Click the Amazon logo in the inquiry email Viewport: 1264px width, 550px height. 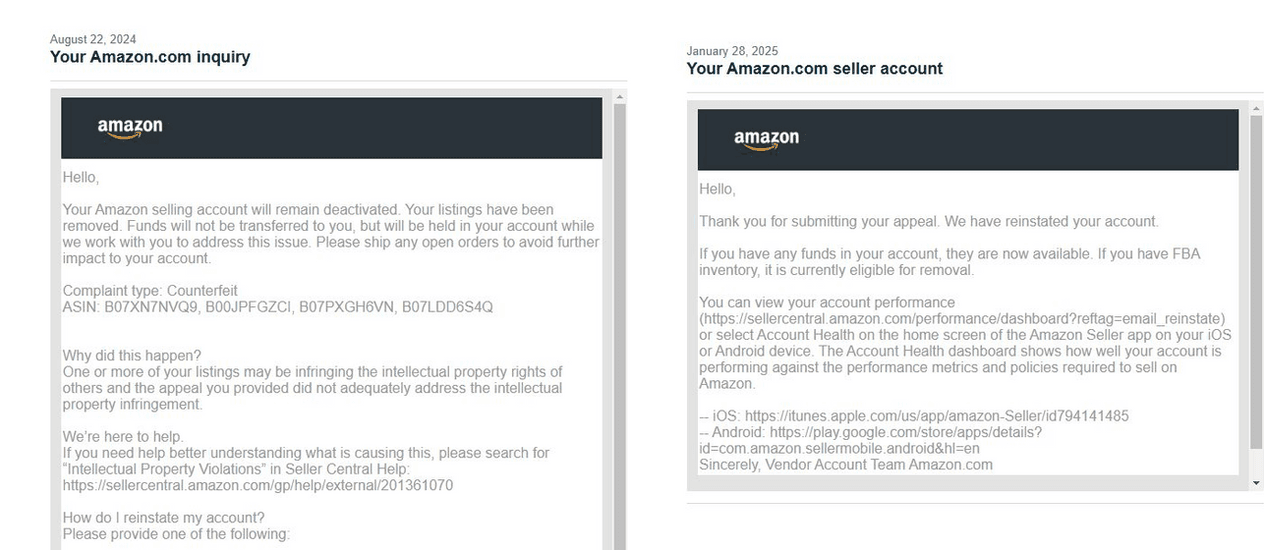tap(130, 128)
